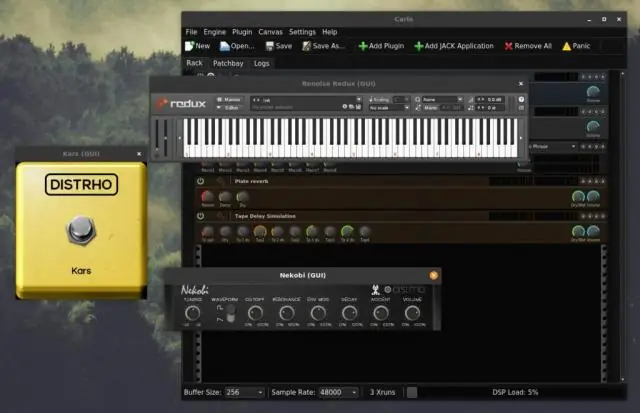Open the Canvas menu
The width and height of the screenshot is (640, 413).
pyautogui.click(x=270, y=32)
